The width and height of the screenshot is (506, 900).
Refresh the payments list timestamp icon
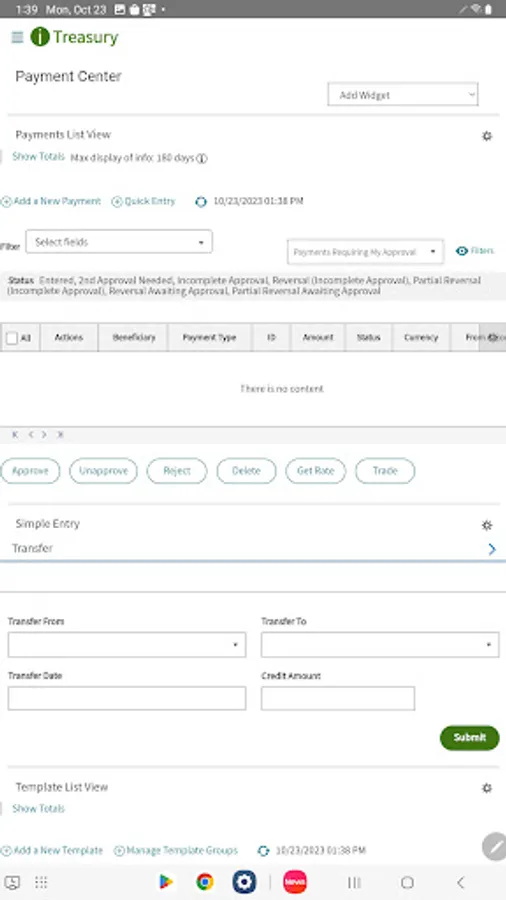tap(201, 201)
